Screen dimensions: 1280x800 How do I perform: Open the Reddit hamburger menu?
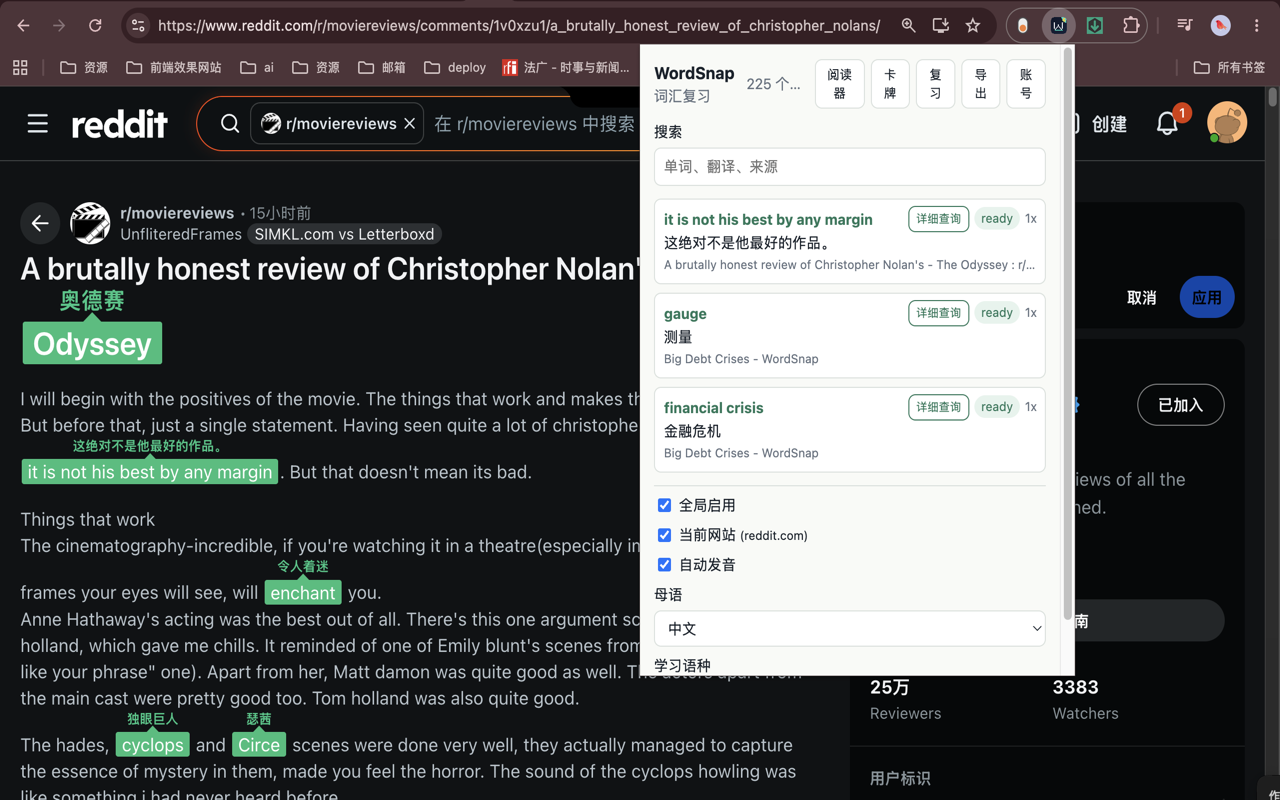(38, 124)
